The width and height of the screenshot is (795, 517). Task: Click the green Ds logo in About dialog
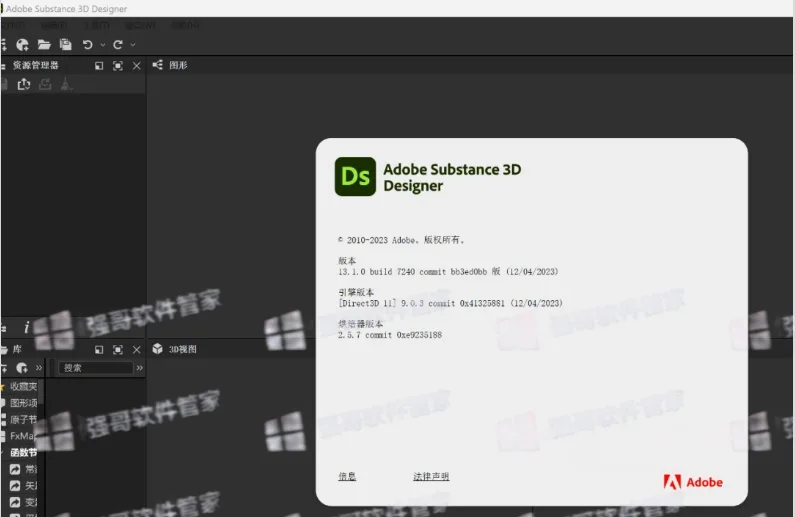tap(355, 176)
